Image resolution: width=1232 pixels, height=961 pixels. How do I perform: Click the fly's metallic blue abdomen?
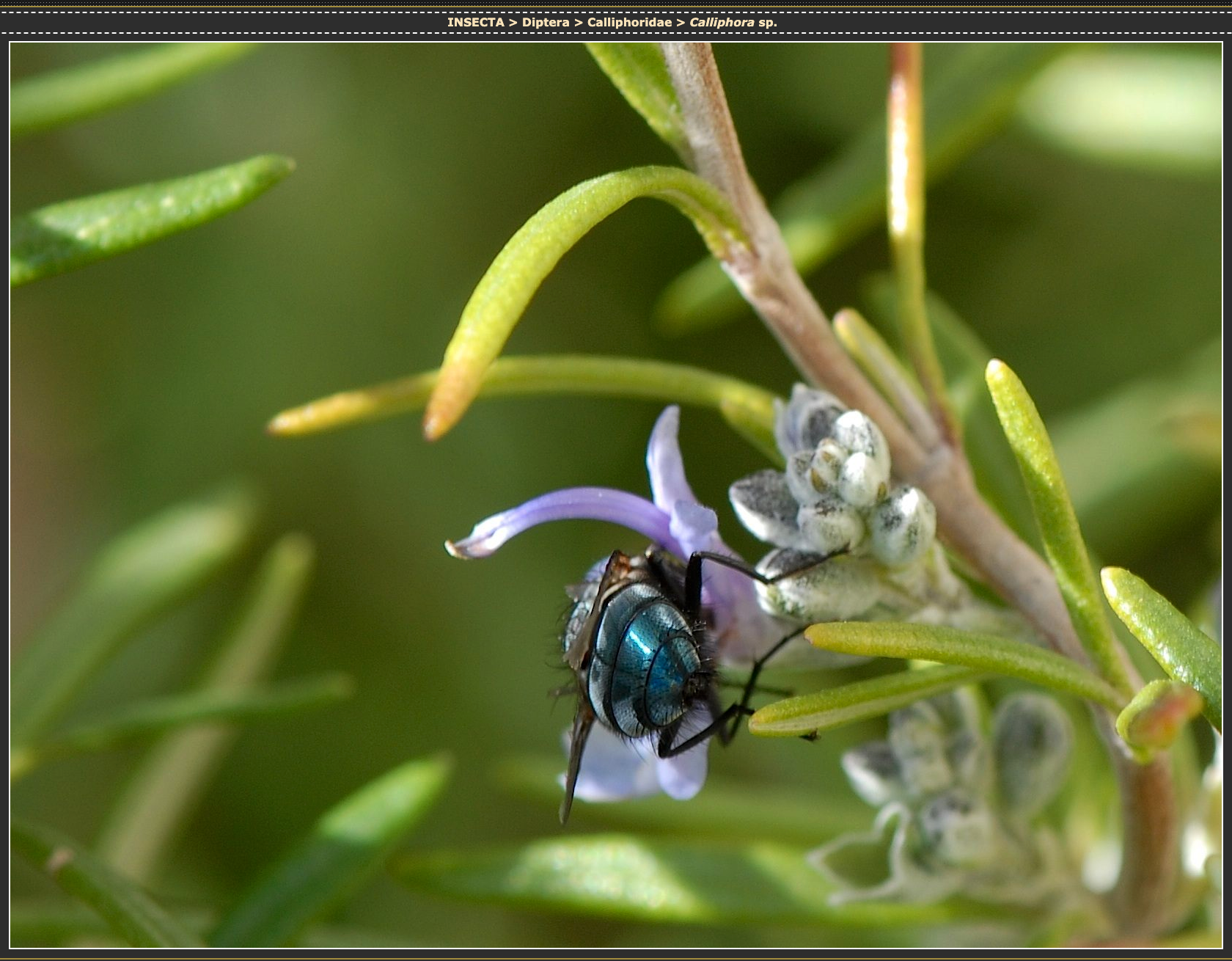645,660
